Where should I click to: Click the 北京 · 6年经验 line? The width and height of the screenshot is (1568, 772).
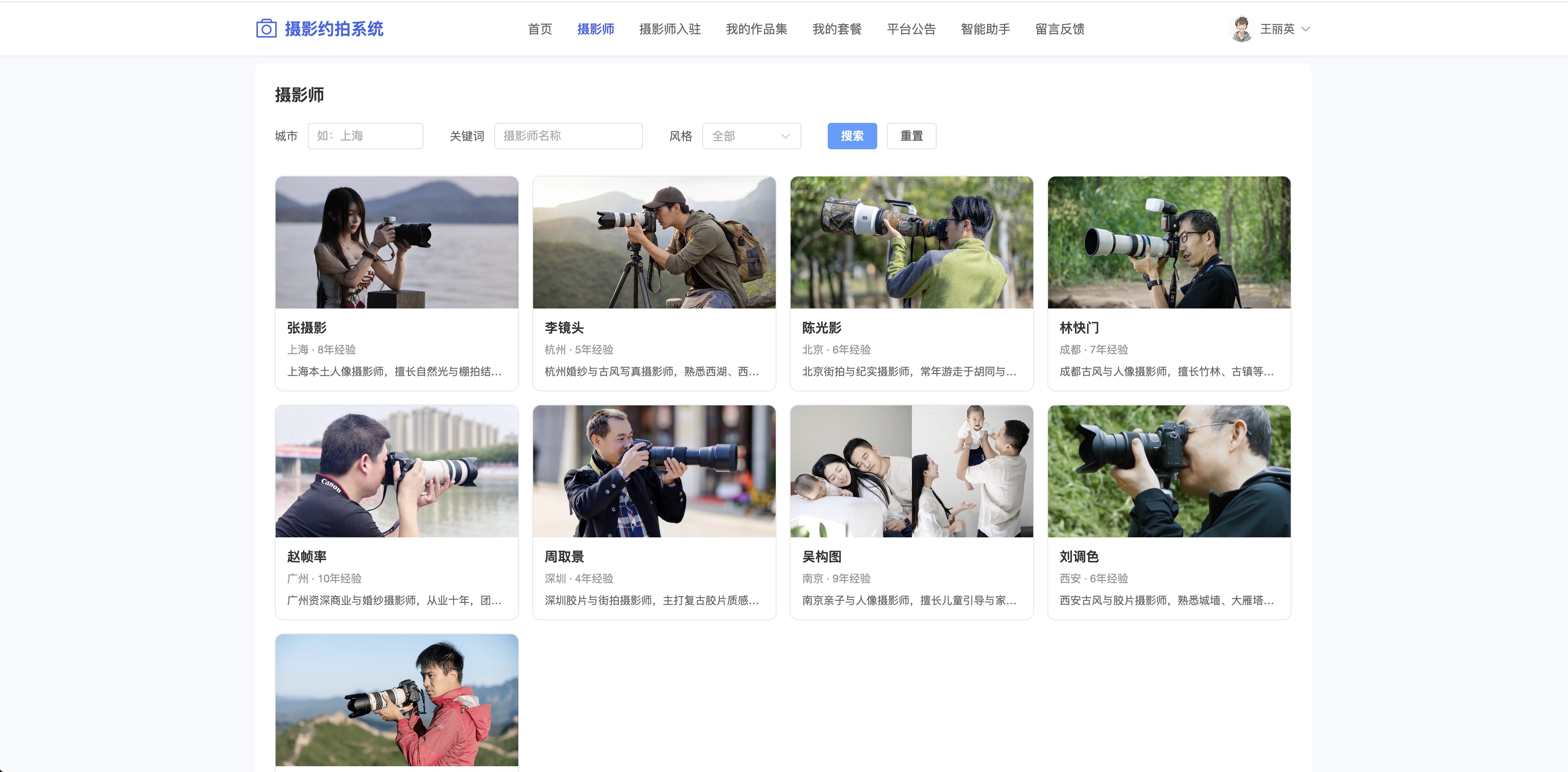coord(836,350)
